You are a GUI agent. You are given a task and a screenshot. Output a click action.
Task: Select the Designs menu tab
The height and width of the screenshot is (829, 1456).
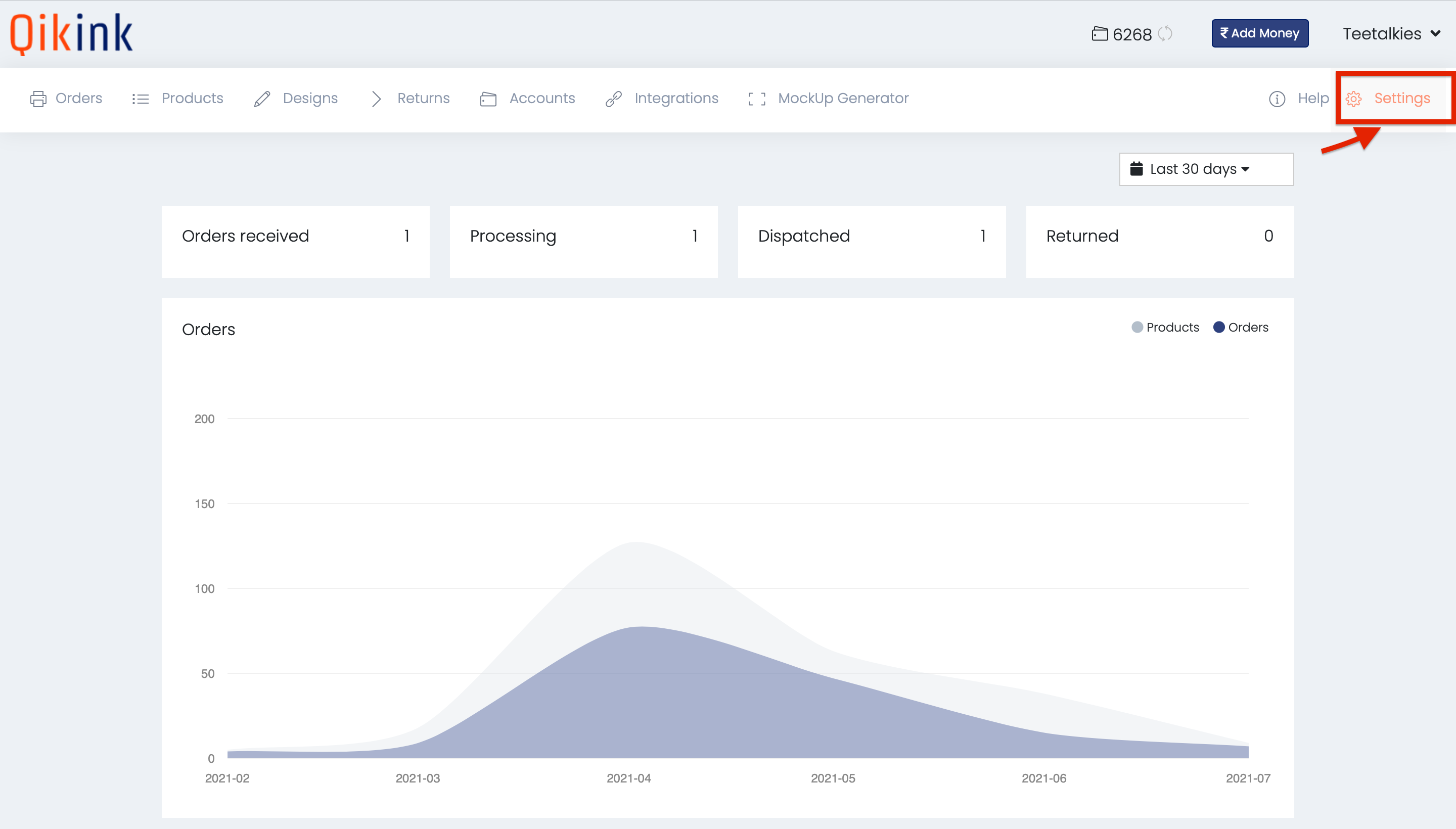tap(310, 98)
